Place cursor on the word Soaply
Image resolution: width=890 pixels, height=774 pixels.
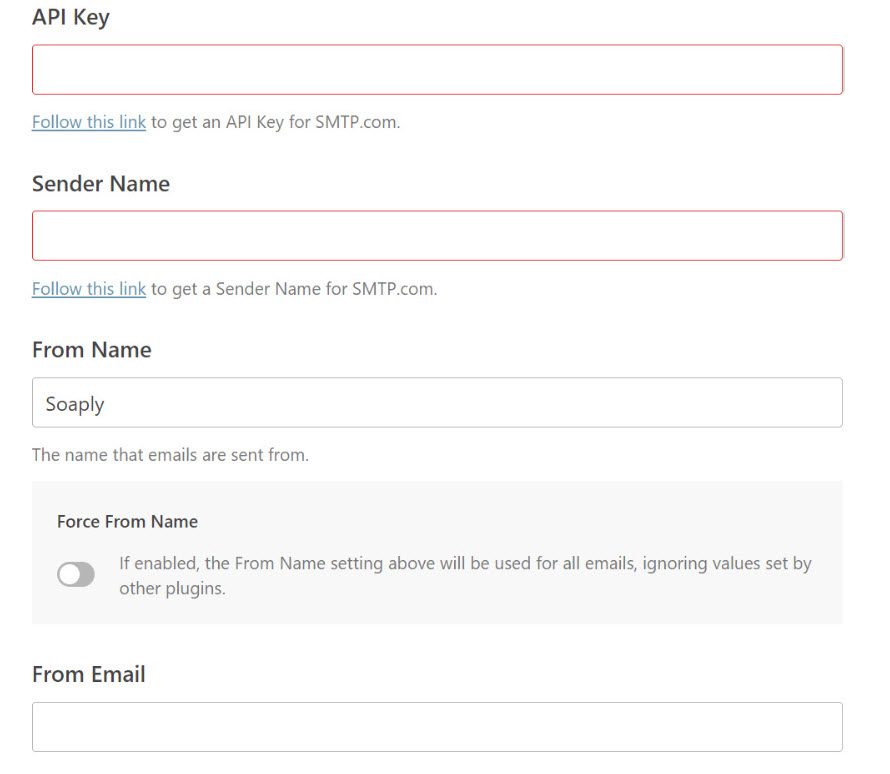[75, 404]
